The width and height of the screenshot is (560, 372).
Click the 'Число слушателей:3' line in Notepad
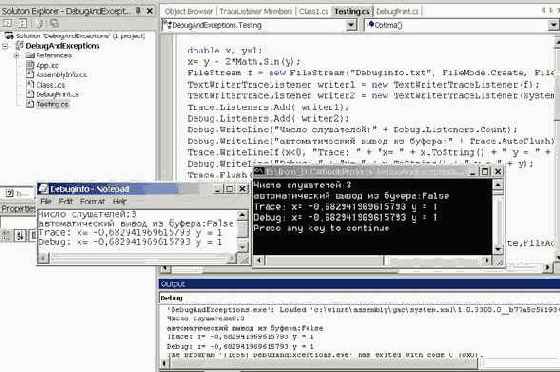point(87,214)
